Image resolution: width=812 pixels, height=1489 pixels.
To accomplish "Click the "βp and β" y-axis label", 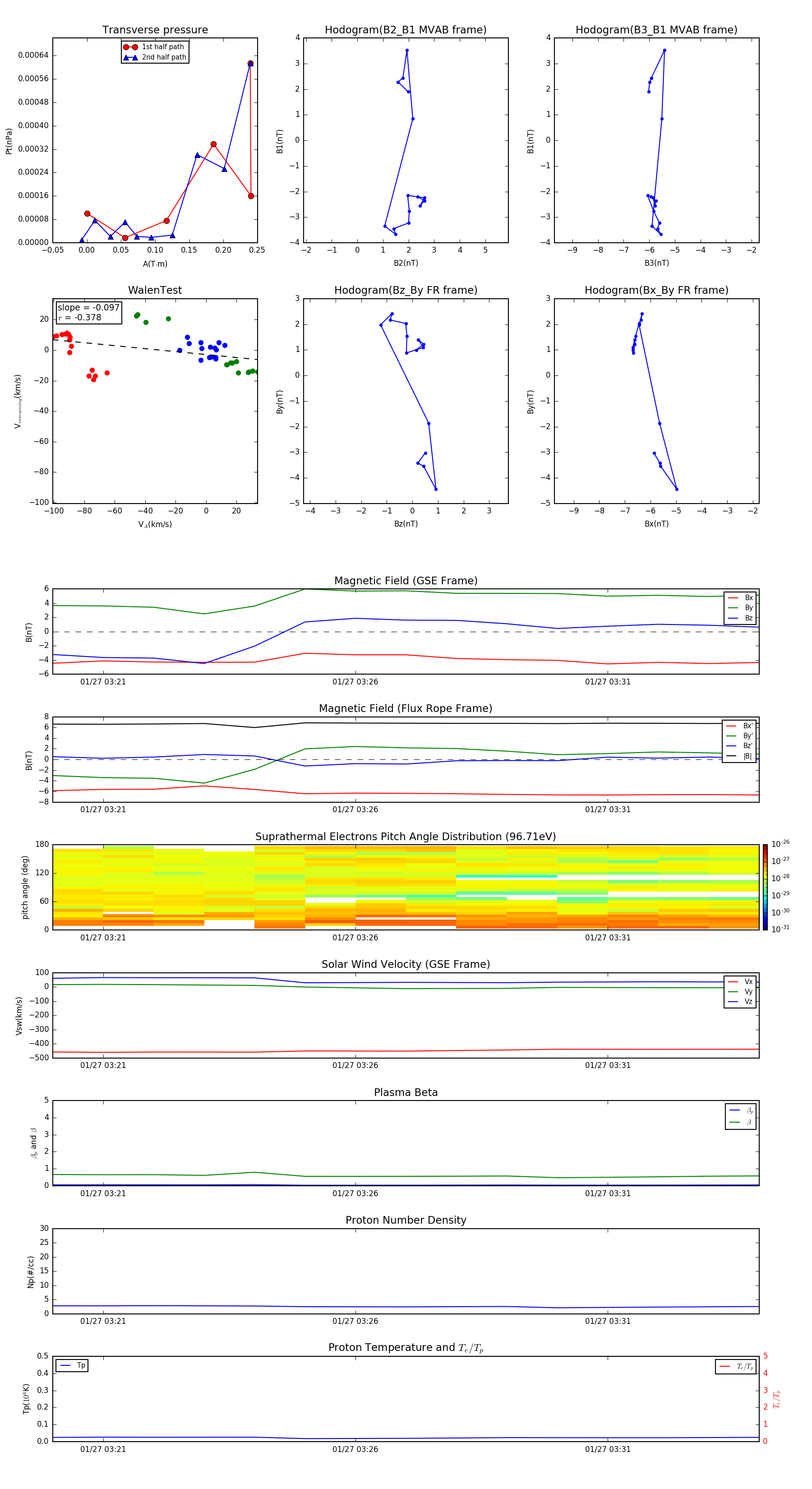I will click(33, 1143).
